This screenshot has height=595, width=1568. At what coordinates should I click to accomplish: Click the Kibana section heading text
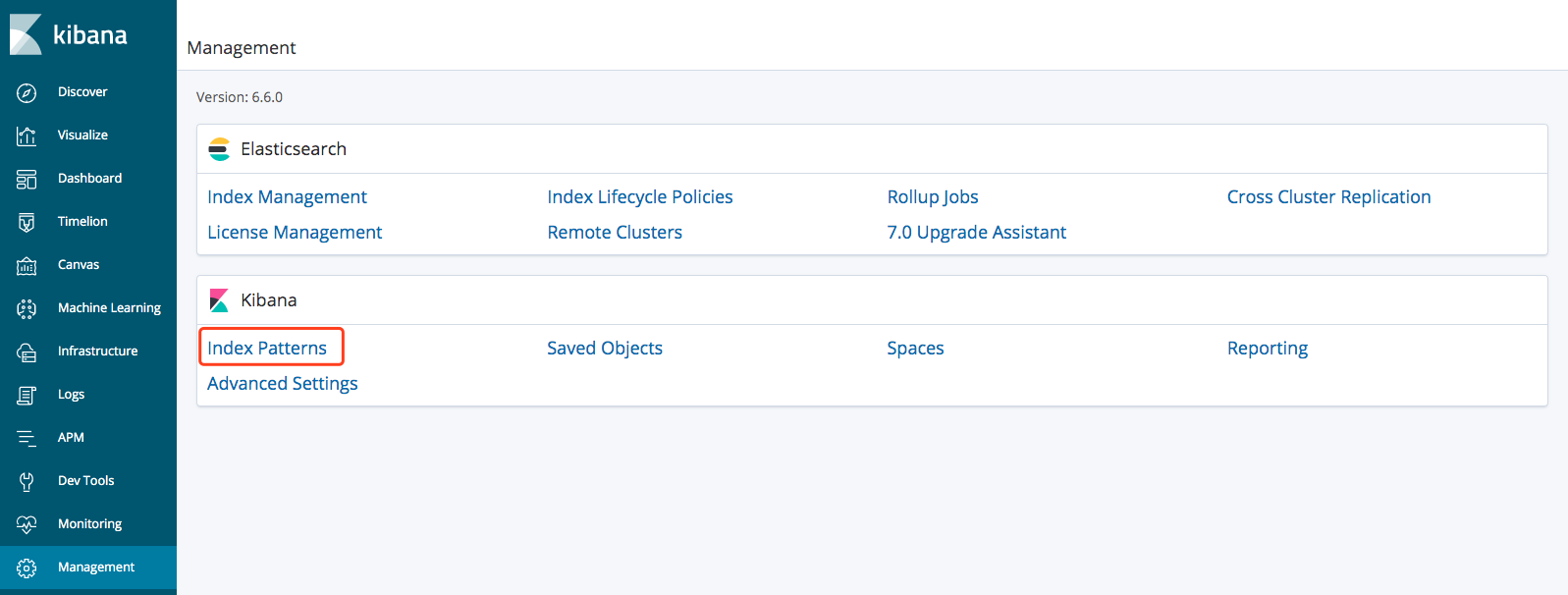point(269,300)
